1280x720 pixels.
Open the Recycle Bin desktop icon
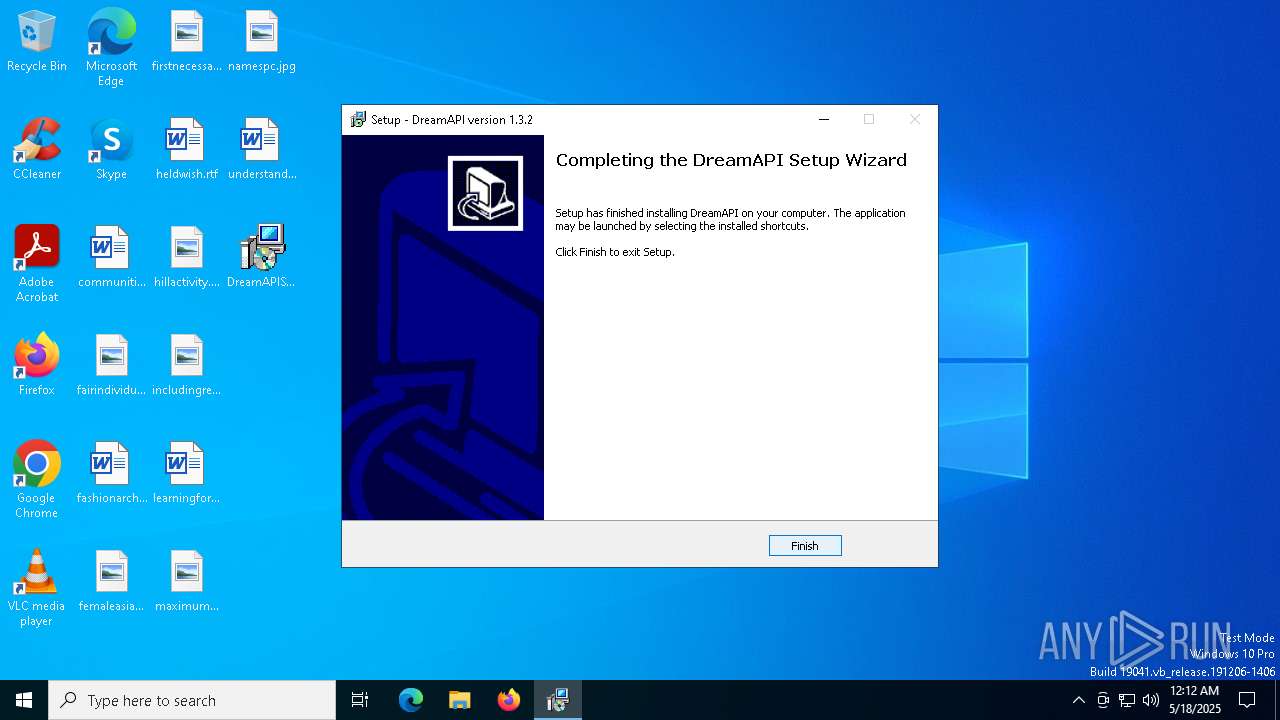coord(37,42)
